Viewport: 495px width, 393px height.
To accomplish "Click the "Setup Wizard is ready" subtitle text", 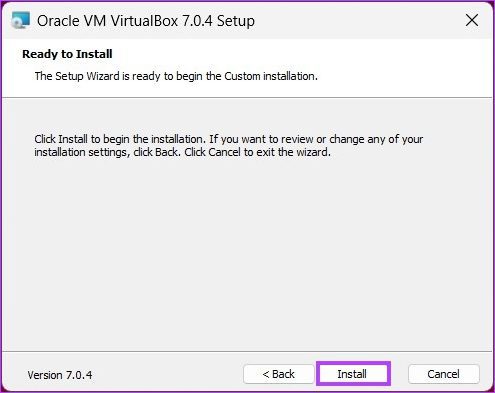I will pos(176,76).
